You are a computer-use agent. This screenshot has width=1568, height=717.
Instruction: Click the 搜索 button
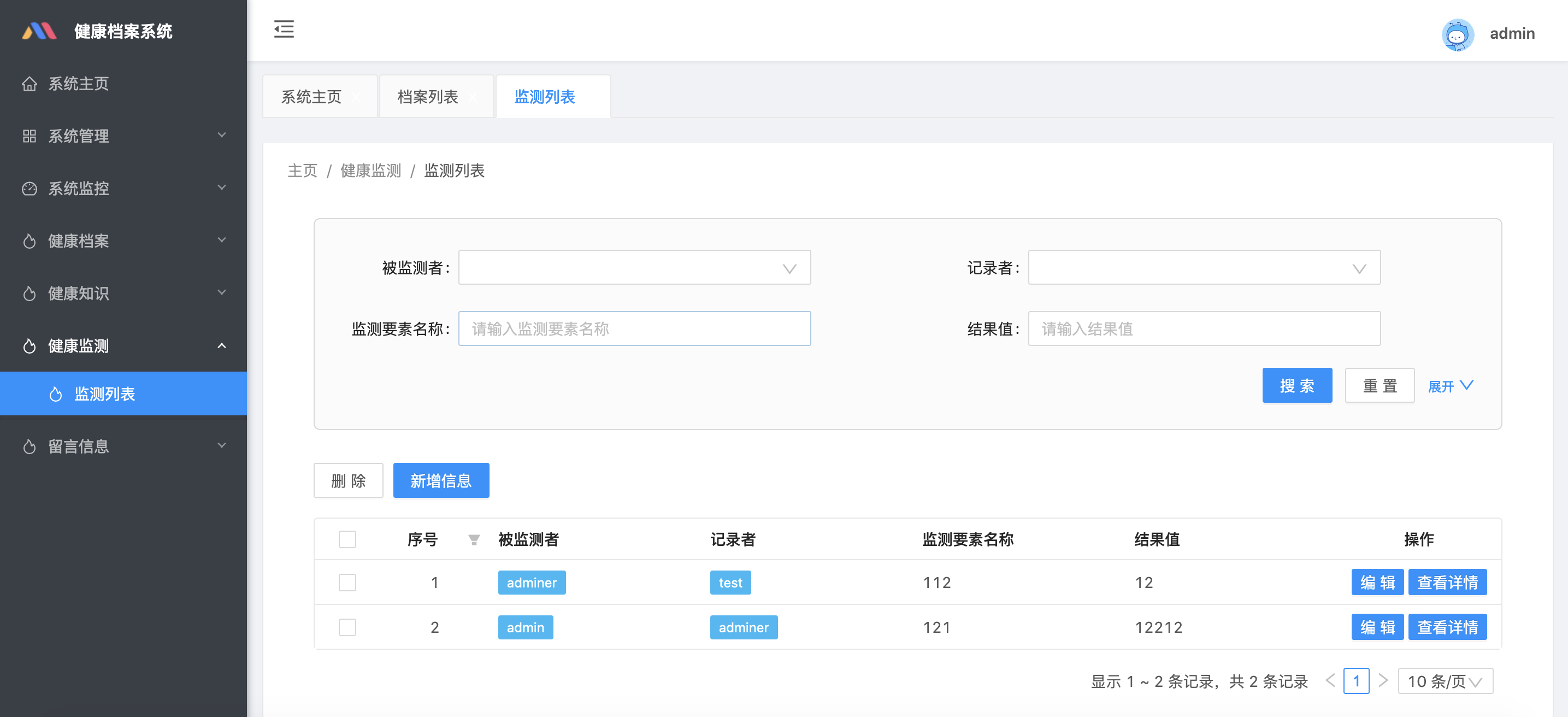click(x=1296, y=386)
